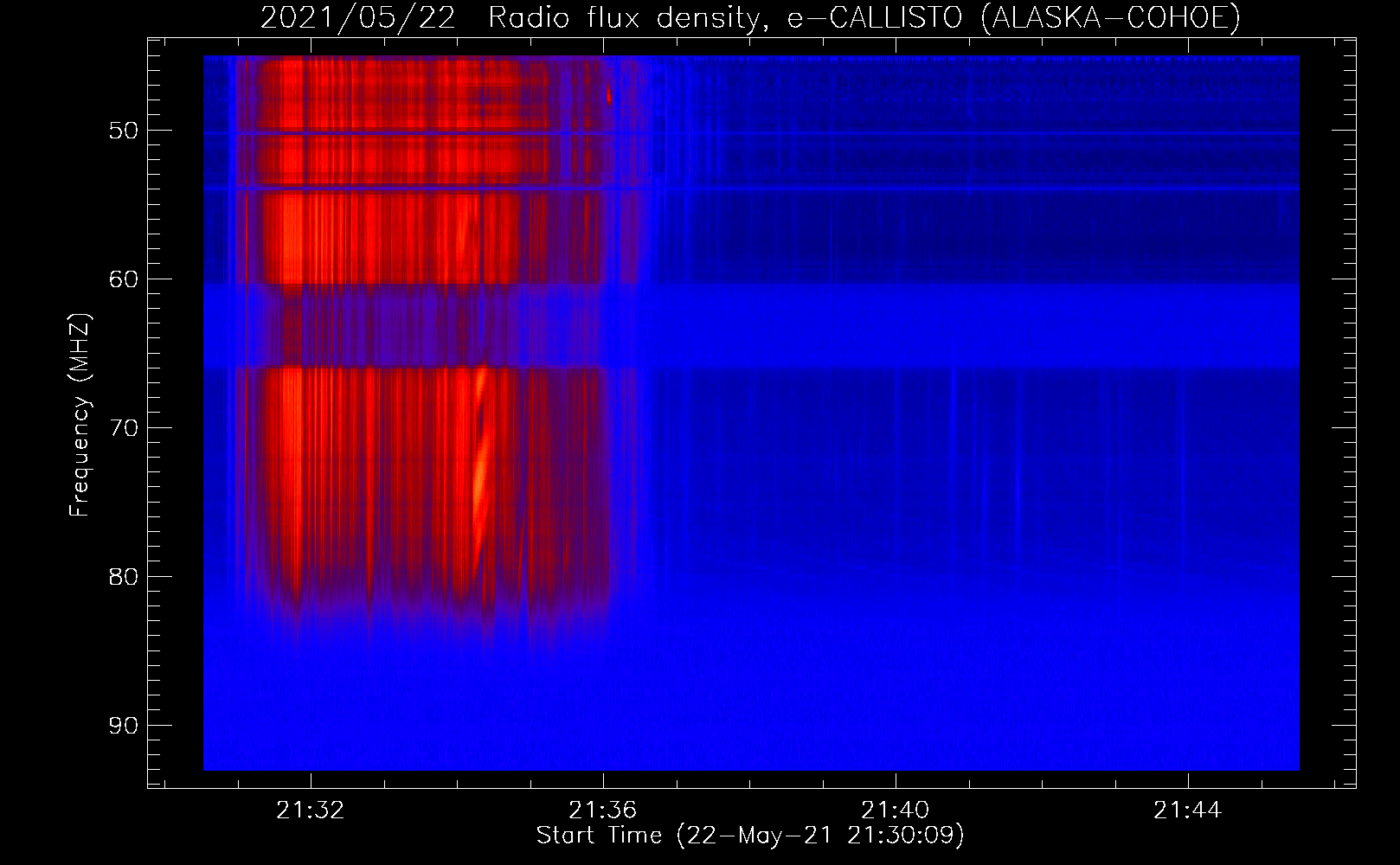Click the 60 frequency tick label
Screen dimensions: 1400x865
(123, 279)
